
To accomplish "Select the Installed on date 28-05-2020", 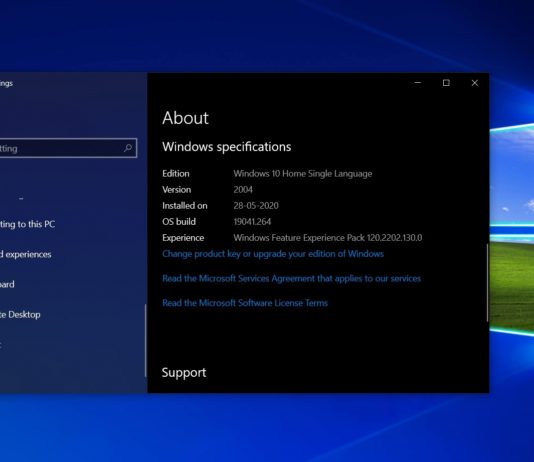I will [x=256, y=206].
